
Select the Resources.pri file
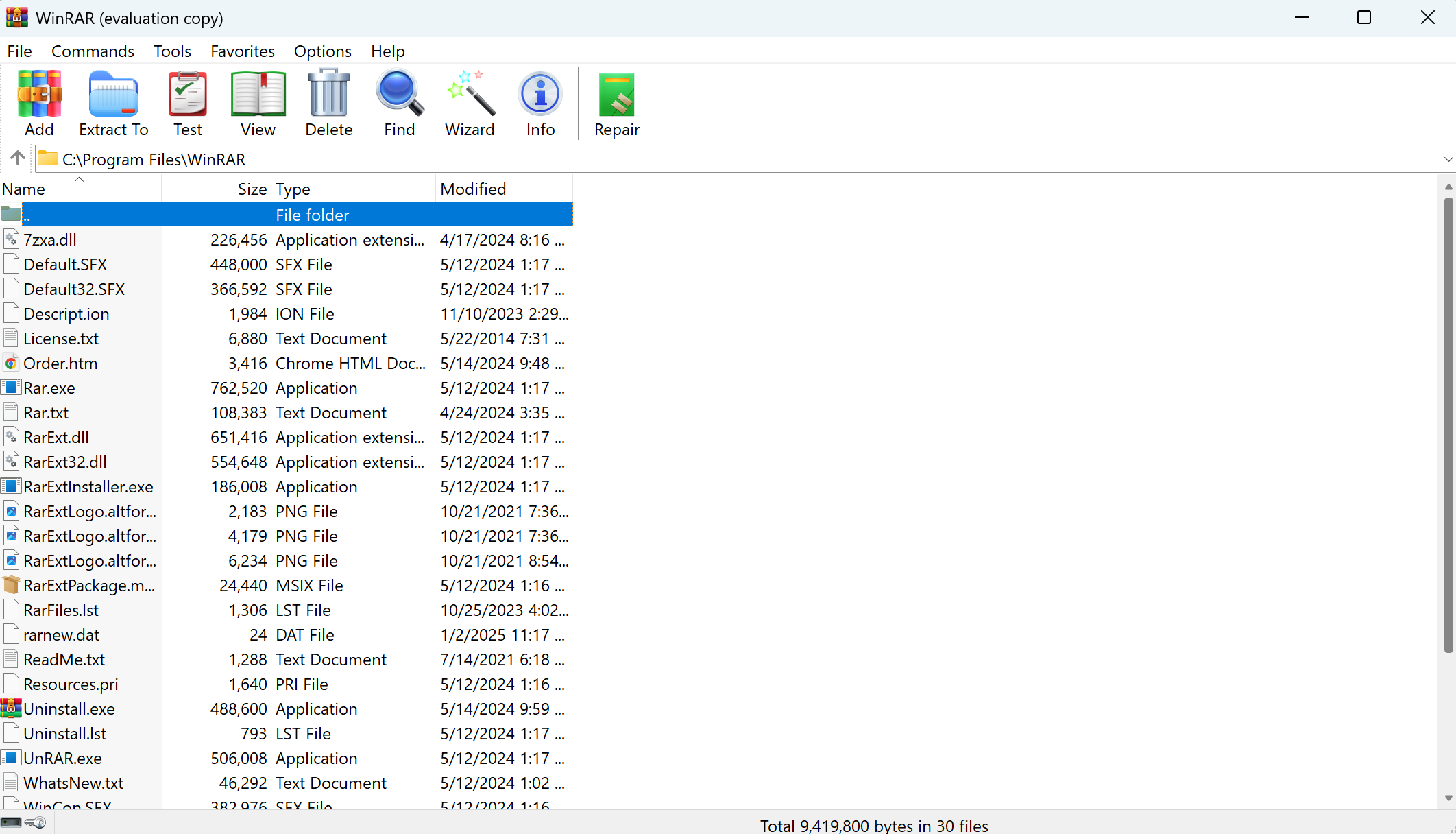[71, 684]
